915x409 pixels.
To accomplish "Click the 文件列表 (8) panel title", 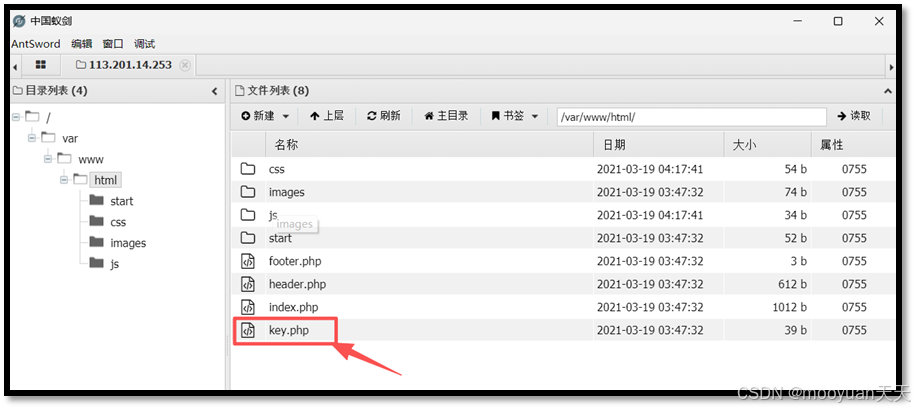I will pyautogui.click(x=278, y=91).
